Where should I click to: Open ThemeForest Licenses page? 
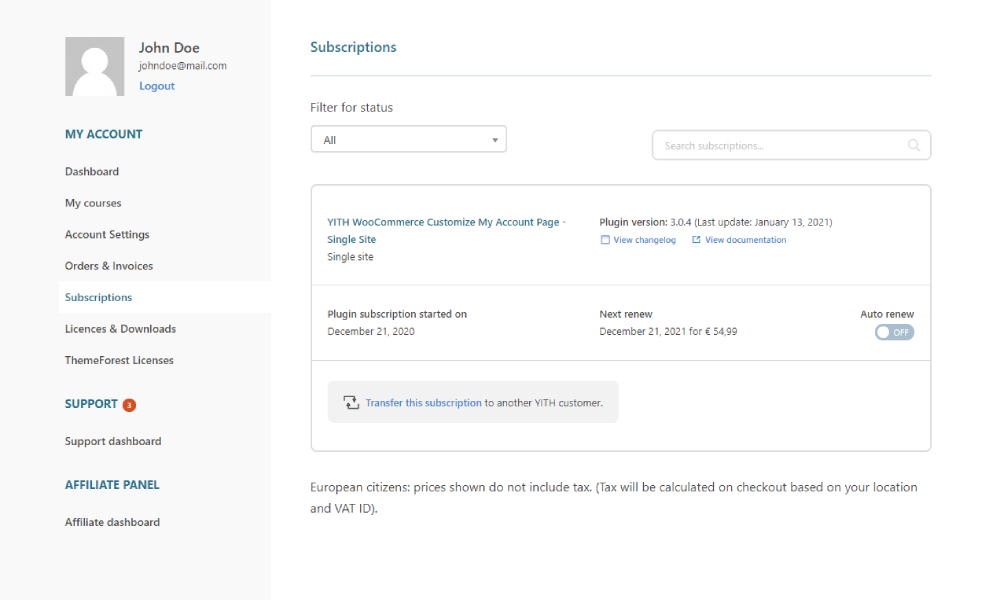coord(119,360)
